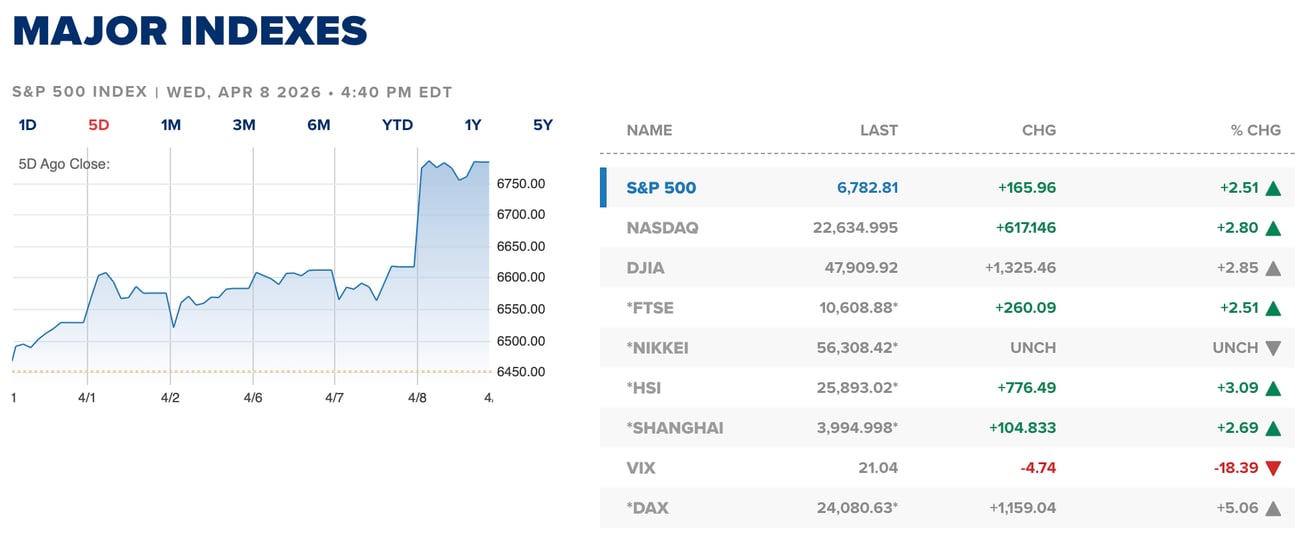The image size is (1300, 547).
Task: Click the gray up arrow in DJIA row
Action: coord(1273,268)
